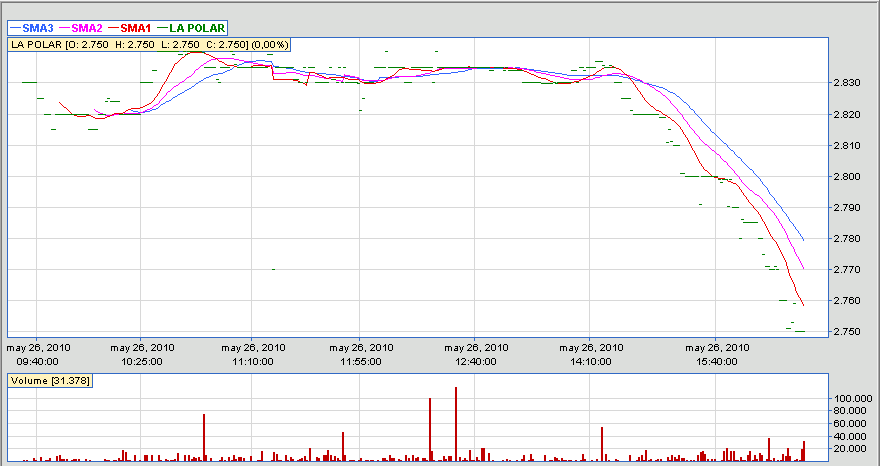
Task: Click the 2.820 price axis label
Action: coord(849,114)
